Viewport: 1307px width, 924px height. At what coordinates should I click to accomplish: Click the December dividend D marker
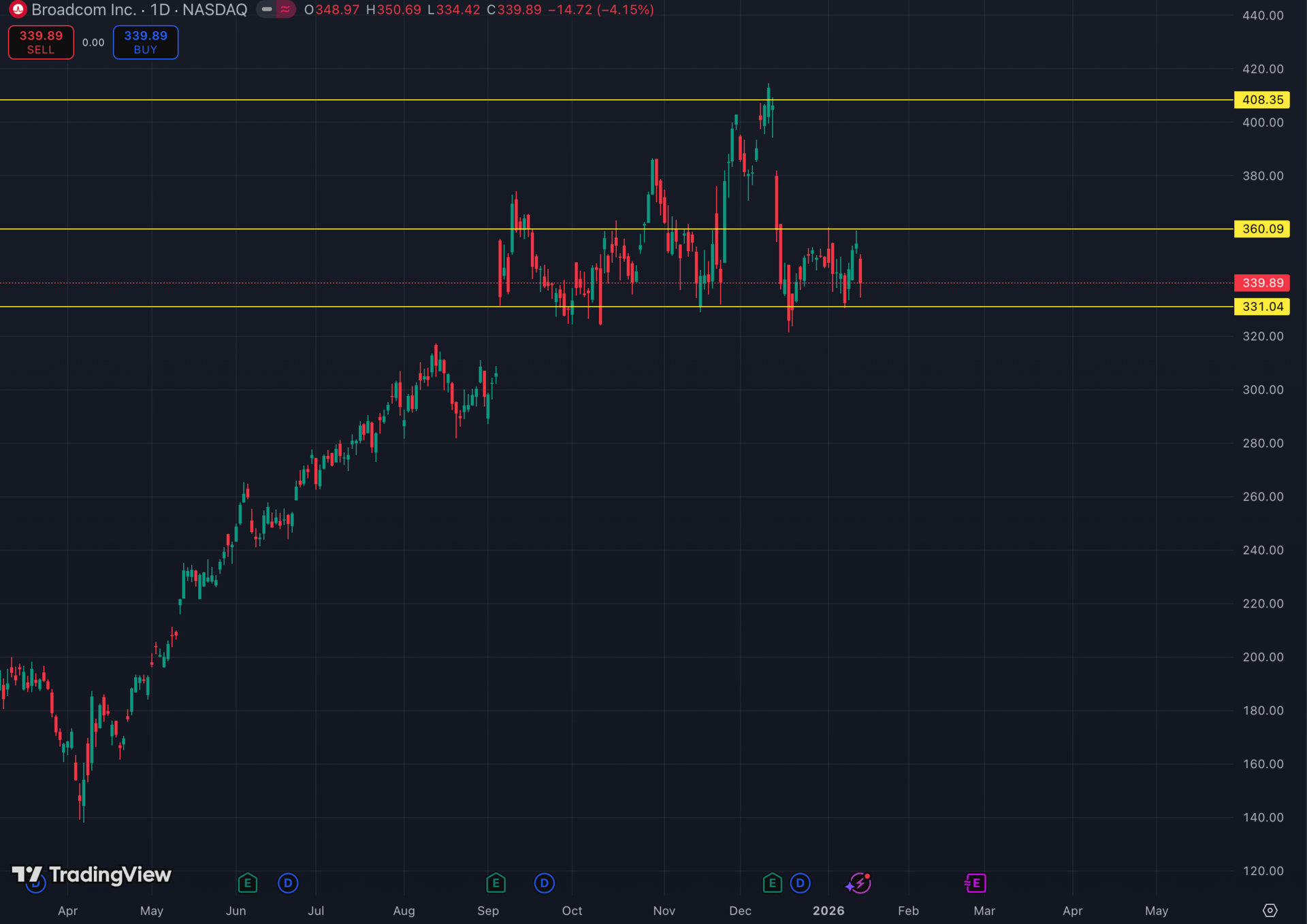click(x=800, y=883)
